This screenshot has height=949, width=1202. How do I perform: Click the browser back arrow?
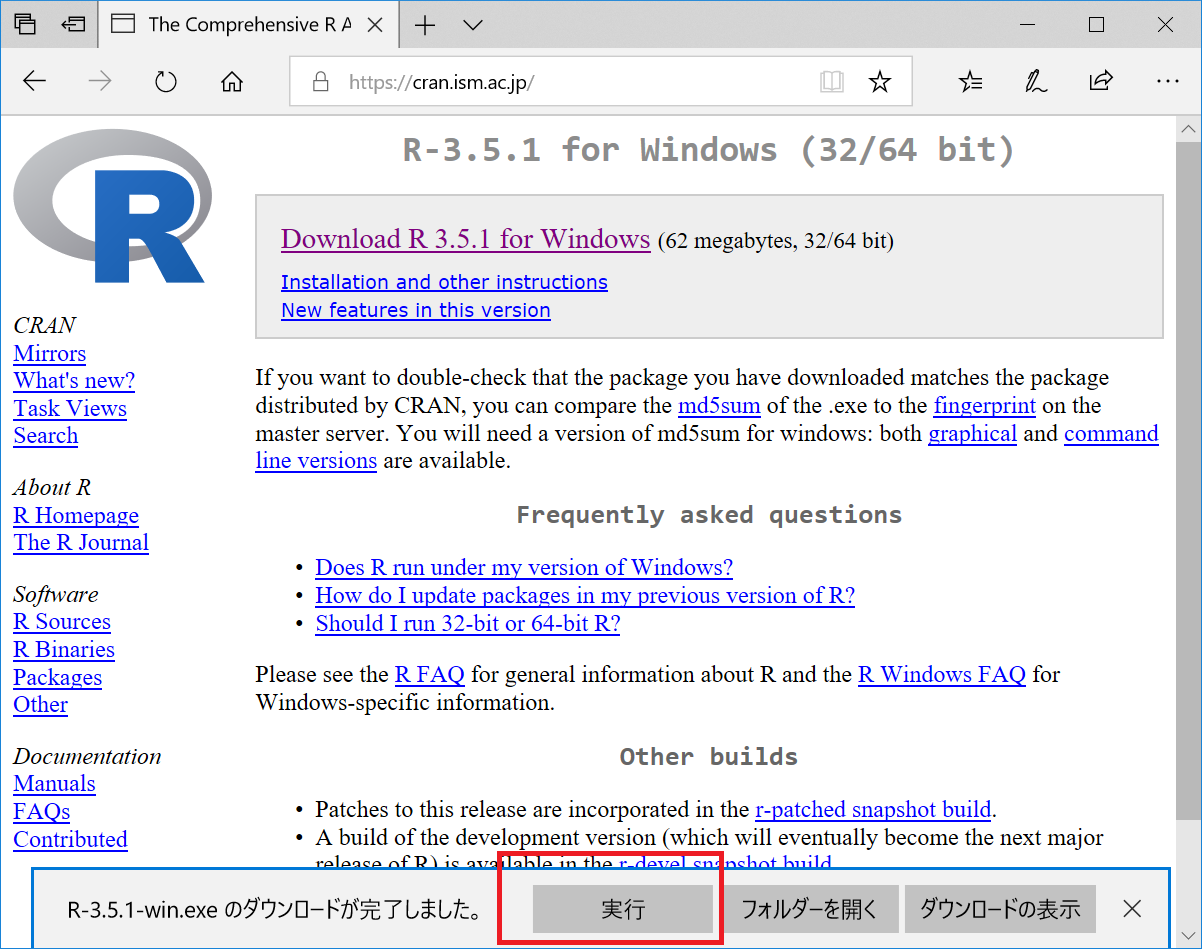(35, 82)
